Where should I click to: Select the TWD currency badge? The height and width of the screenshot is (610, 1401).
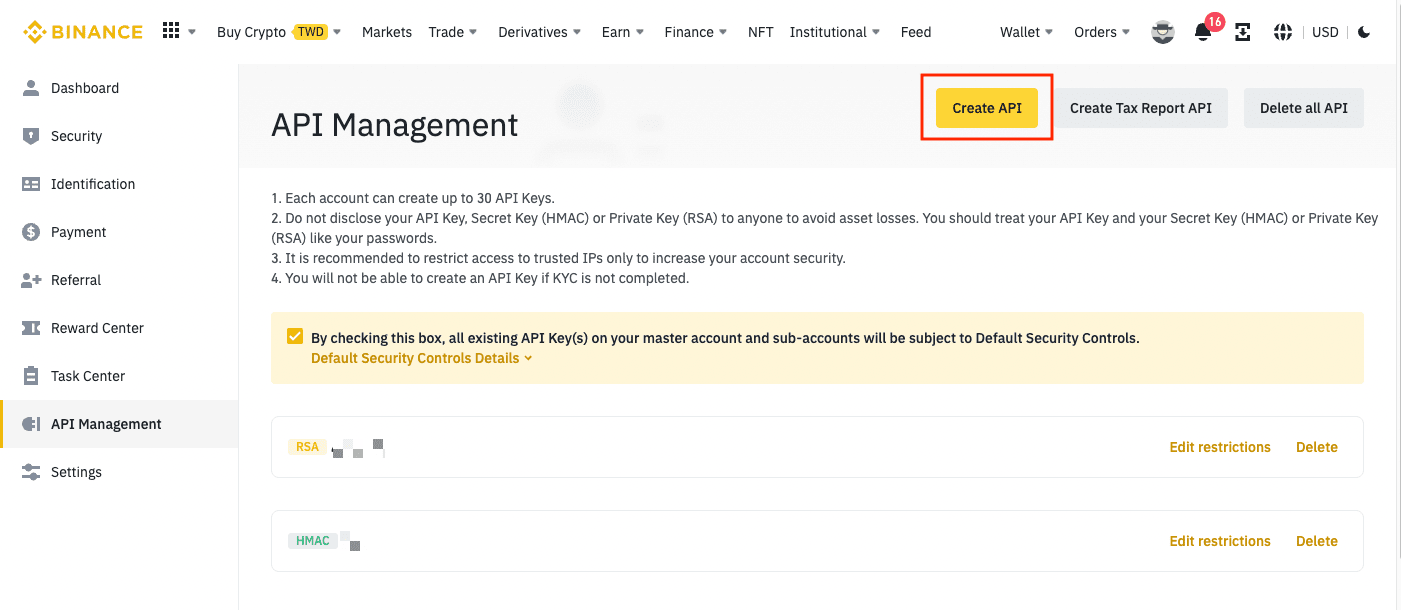click(310, 32)
